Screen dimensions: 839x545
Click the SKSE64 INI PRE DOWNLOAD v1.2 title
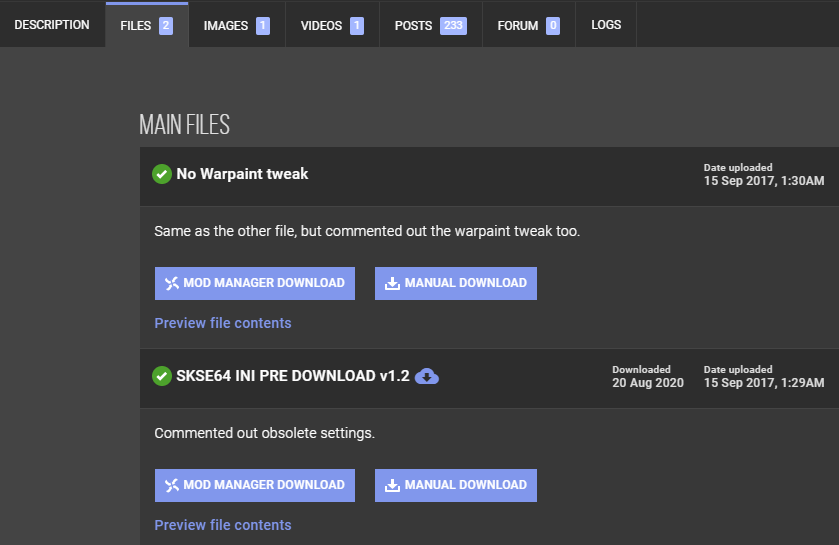[293, 376]
